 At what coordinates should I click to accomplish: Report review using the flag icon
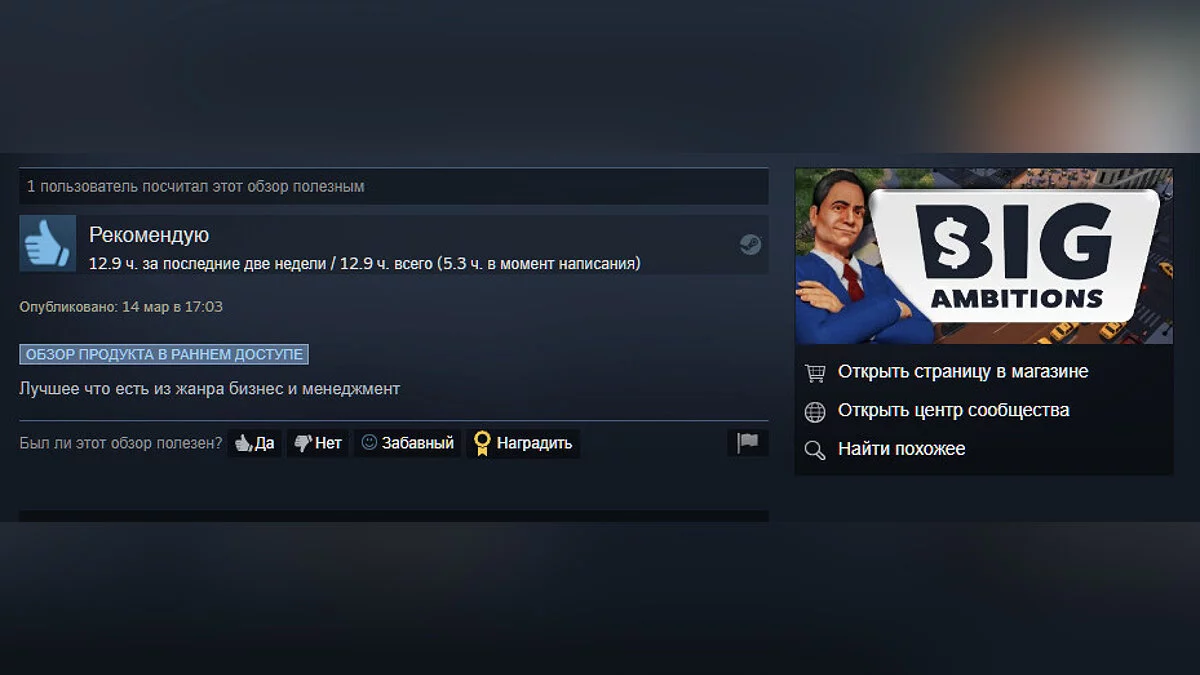748,443
